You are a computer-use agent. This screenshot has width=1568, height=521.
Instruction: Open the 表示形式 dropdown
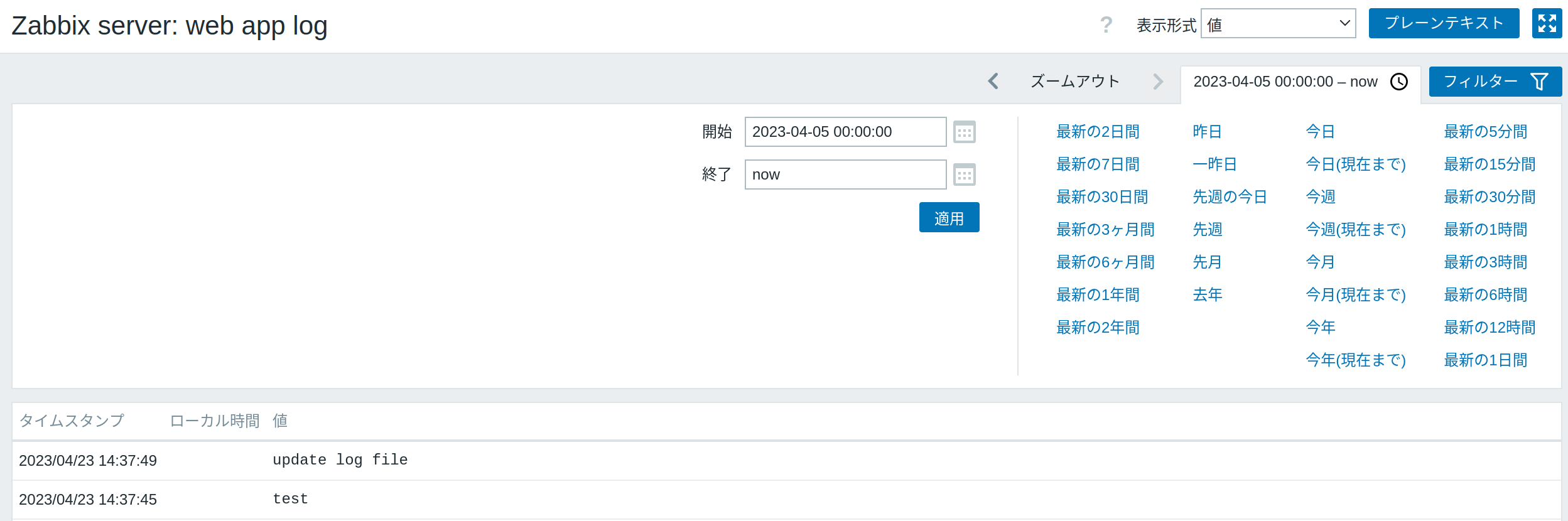1278,23
